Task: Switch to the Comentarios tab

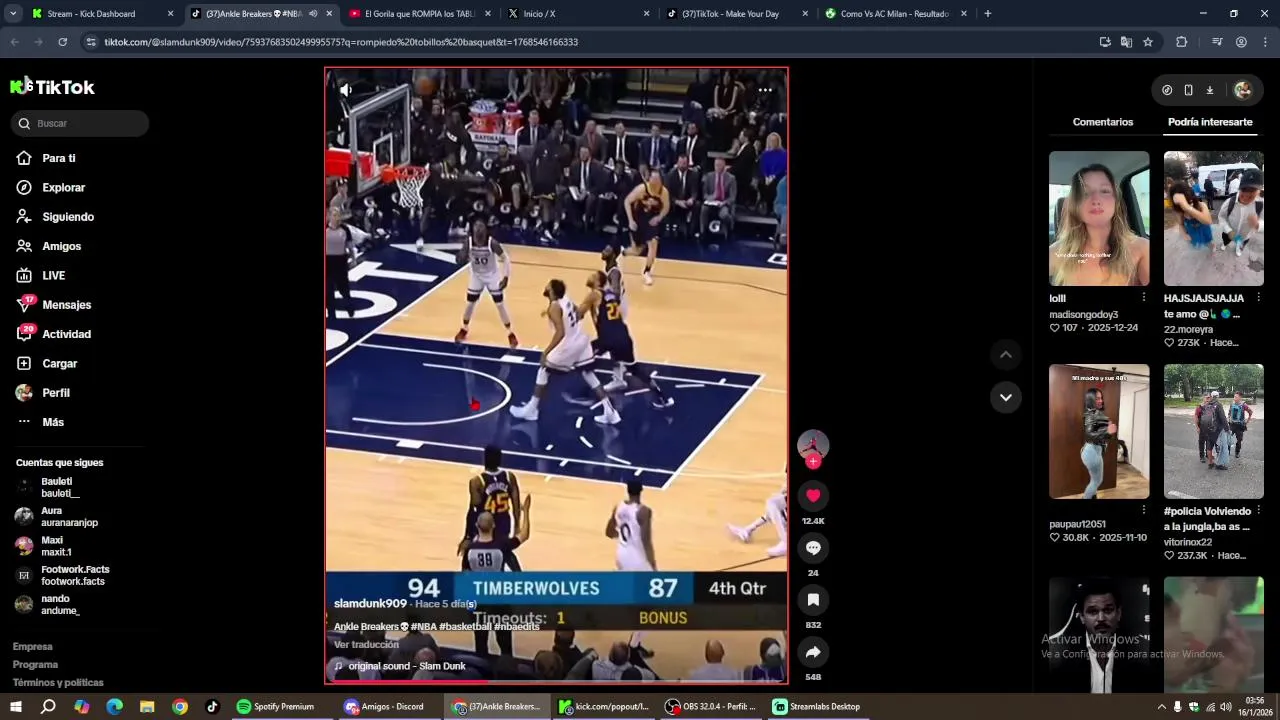Action: pyautogui.click(x=1103, y=122)
